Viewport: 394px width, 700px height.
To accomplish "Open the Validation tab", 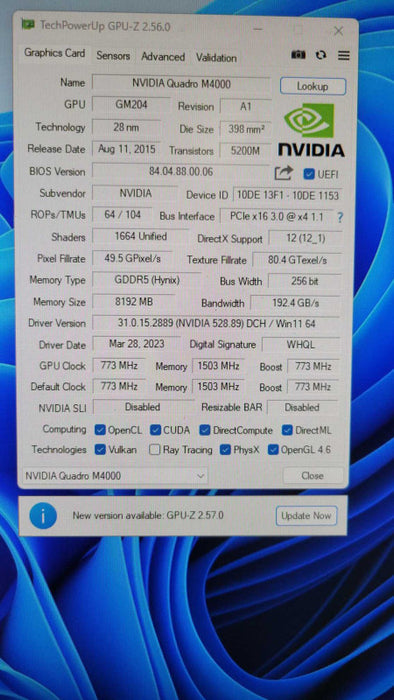I will [x=216, y=58].
